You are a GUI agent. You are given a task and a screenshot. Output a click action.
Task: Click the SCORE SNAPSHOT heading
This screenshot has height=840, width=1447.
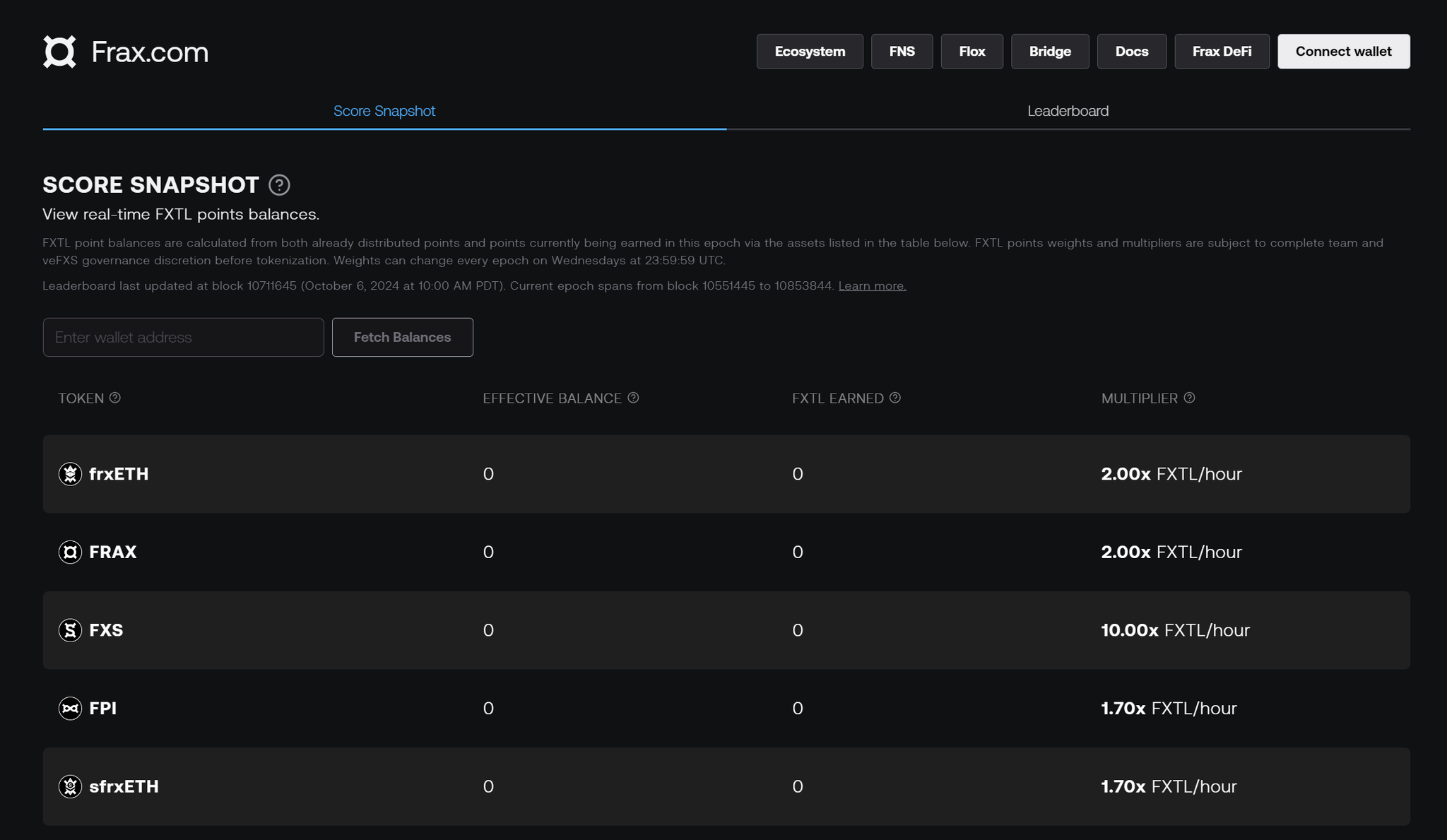(150, 185)
